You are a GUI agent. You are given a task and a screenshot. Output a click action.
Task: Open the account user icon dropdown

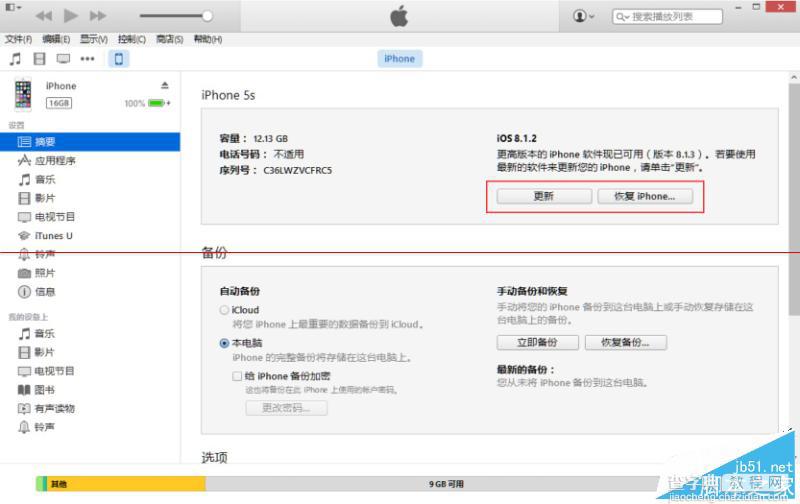[583, 16]
